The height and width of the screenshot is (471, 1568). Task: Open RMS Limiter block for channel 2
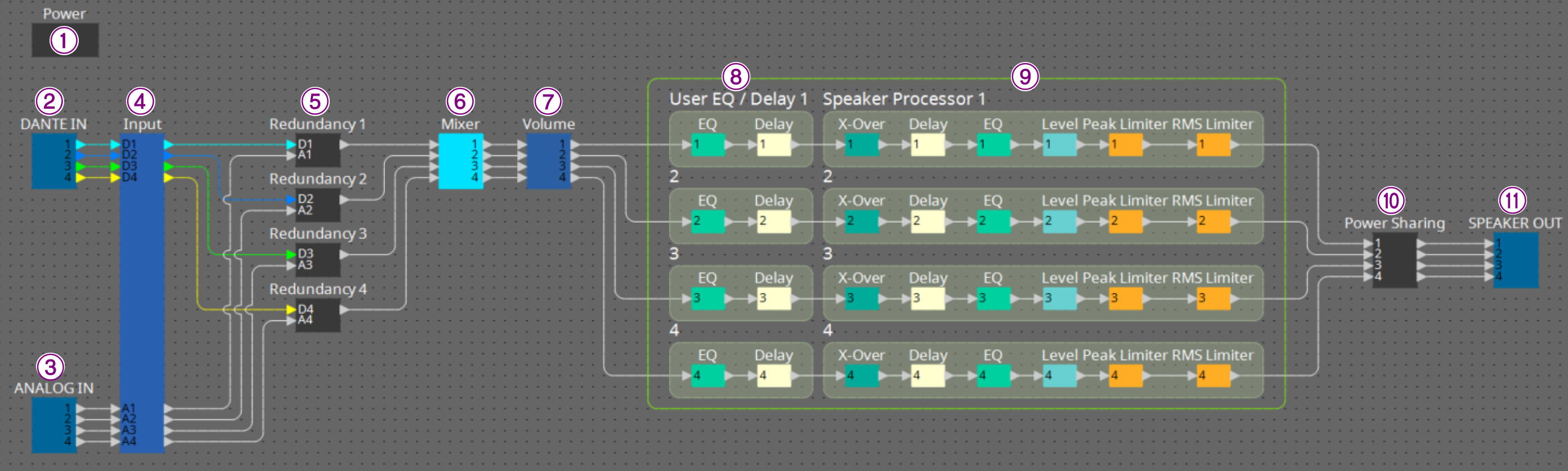pos(1213,222)
